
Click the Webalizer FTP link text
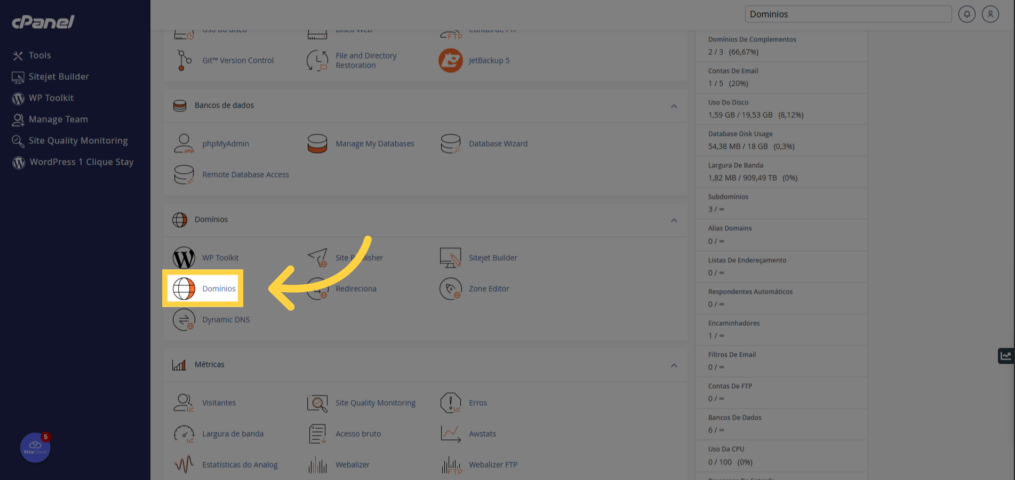493,464
